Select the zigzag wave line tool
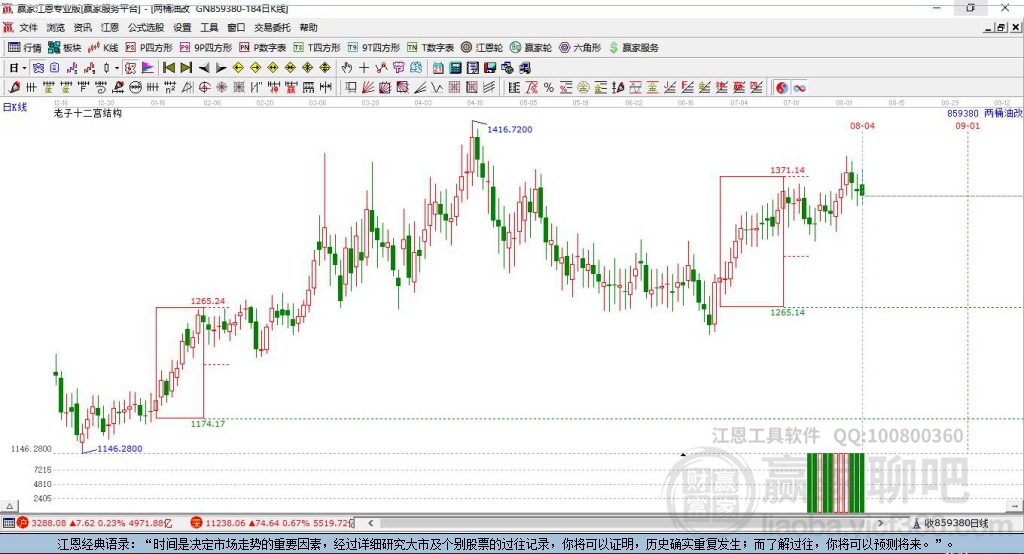The height and width of the screenshot is (554, 1024). [437, 88]
